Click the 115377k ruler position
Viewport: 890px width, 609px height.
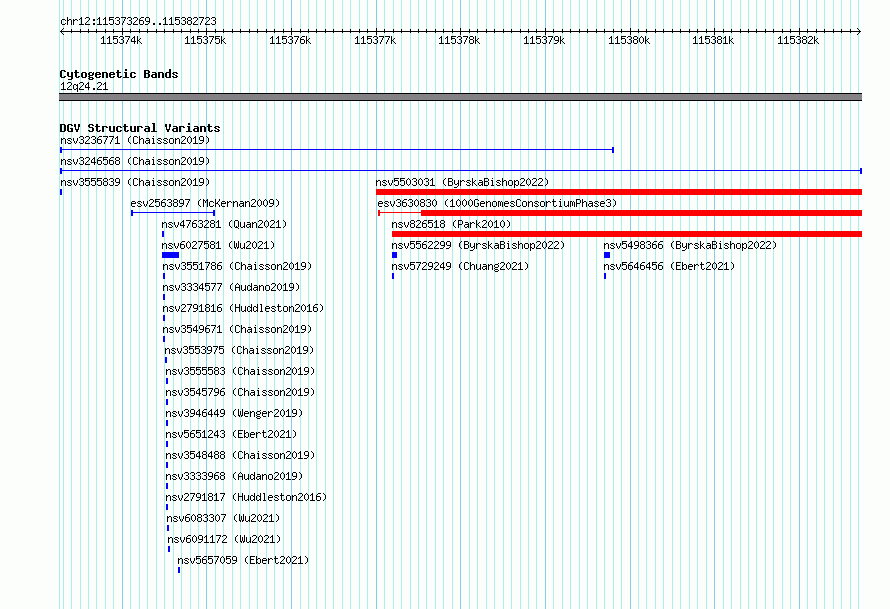[x=375, y=40]
